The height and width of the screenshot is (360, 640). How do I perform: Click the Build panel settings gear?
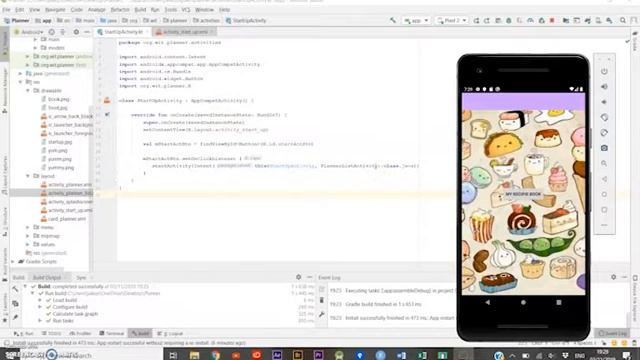point(298,277)
